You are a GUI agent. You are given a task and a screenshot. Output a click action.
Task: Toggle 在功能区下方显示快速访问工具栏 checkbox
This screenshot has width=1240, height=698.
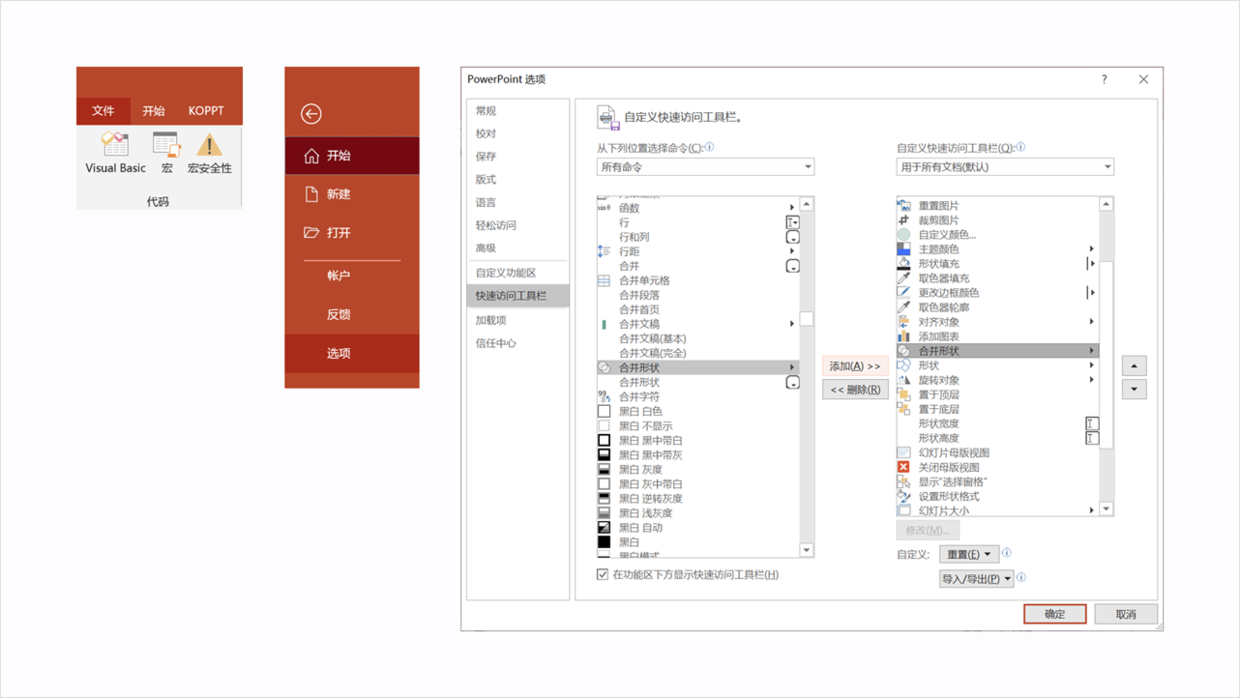pyautogui.click(x=603, y=575)
